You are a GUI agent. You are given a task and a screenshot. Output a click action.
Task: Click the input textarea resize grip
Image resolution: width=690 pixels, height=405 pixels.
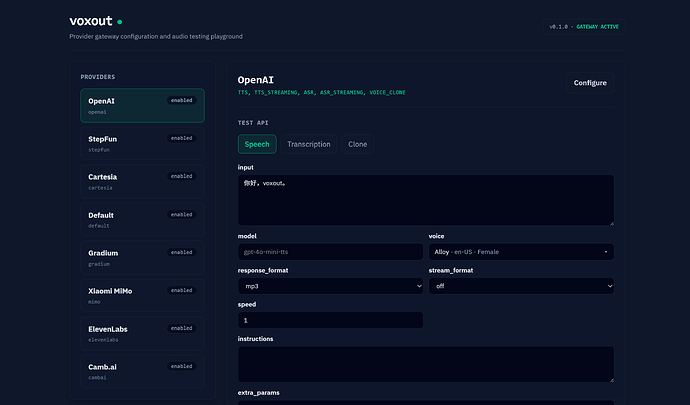611,223
